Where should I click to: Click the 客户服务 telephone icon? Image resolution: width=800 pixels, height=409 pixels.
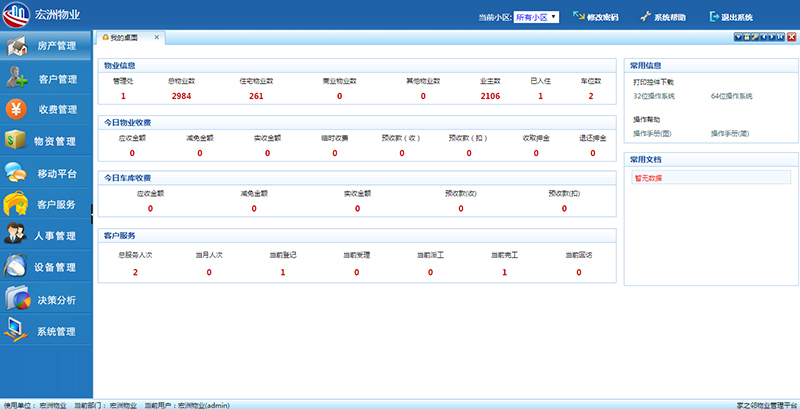[x=15, y=204]
